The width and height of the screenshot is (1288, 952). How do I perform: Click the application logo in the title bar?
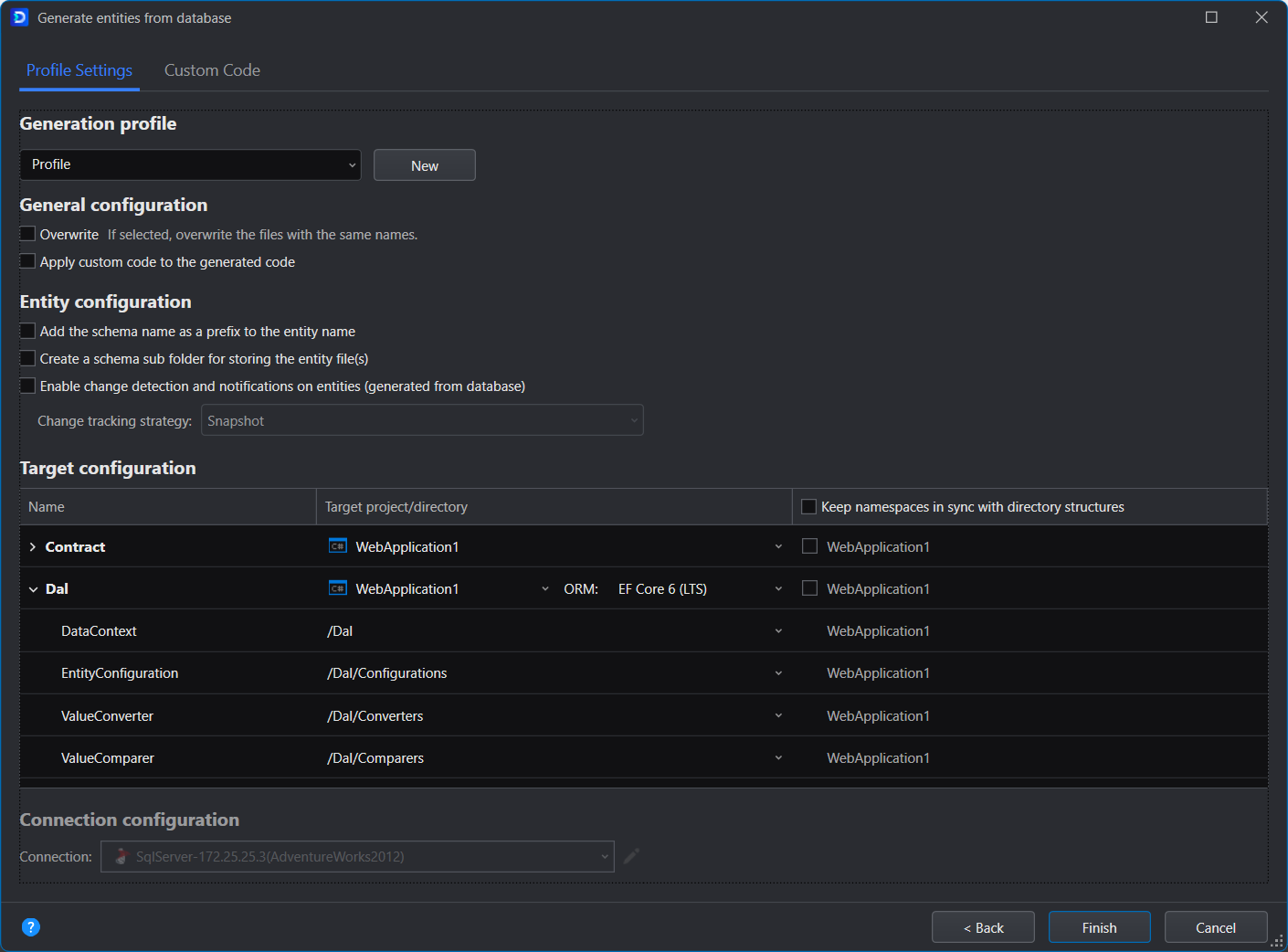[x=19, y=16]
